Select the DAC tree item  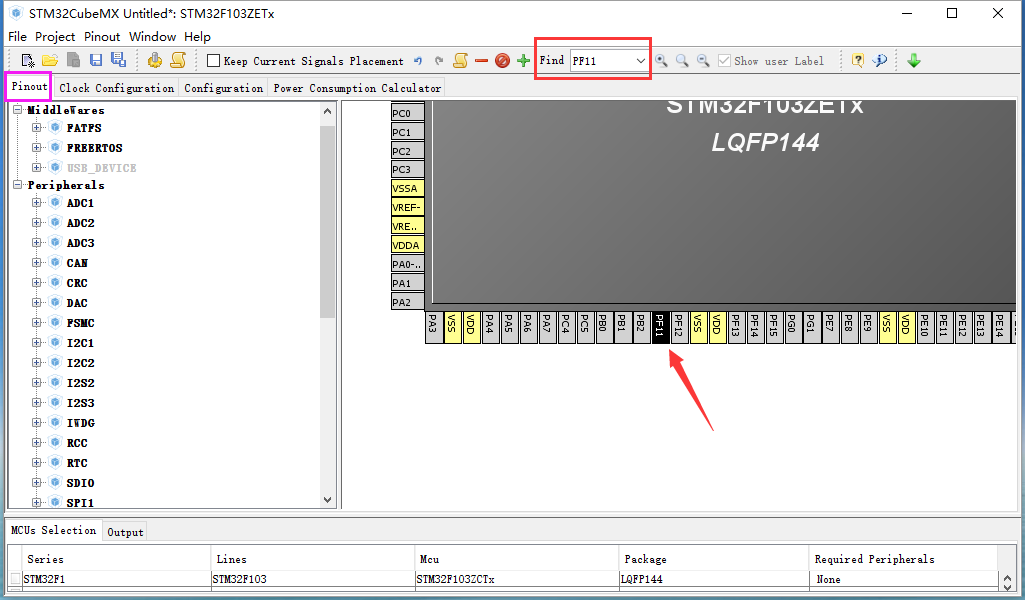(76, 303)
